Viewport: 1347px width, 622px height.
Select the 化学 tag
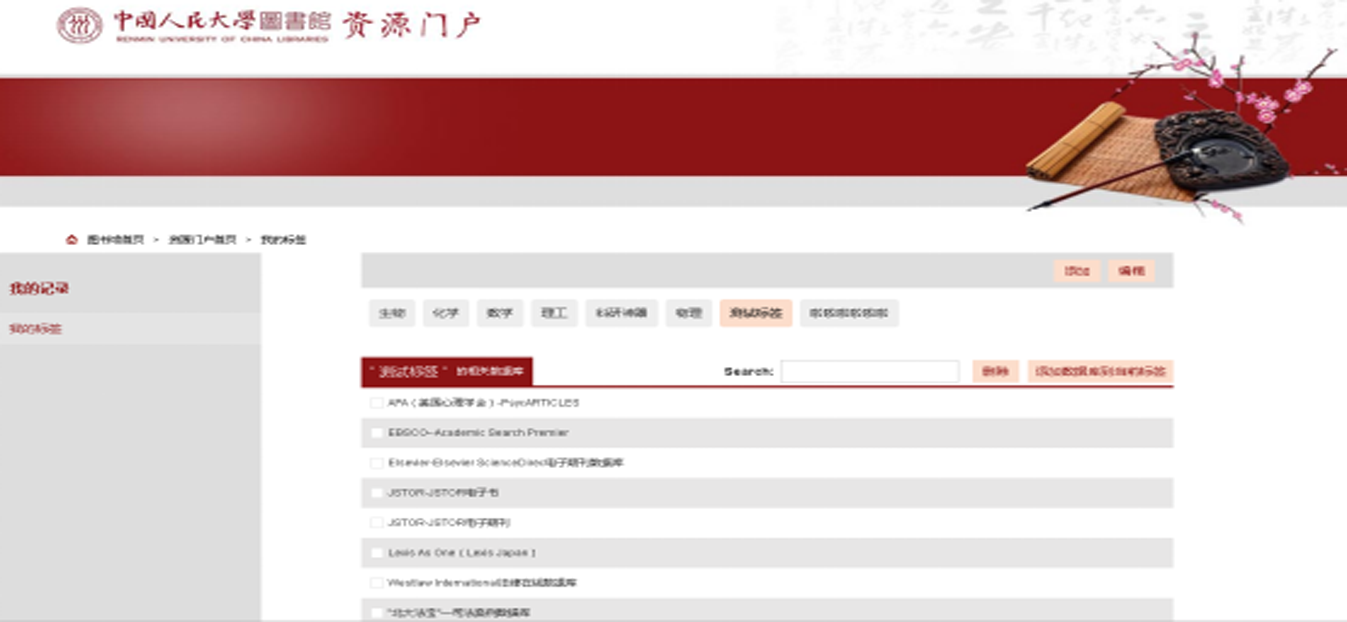[x=446, y=313]
